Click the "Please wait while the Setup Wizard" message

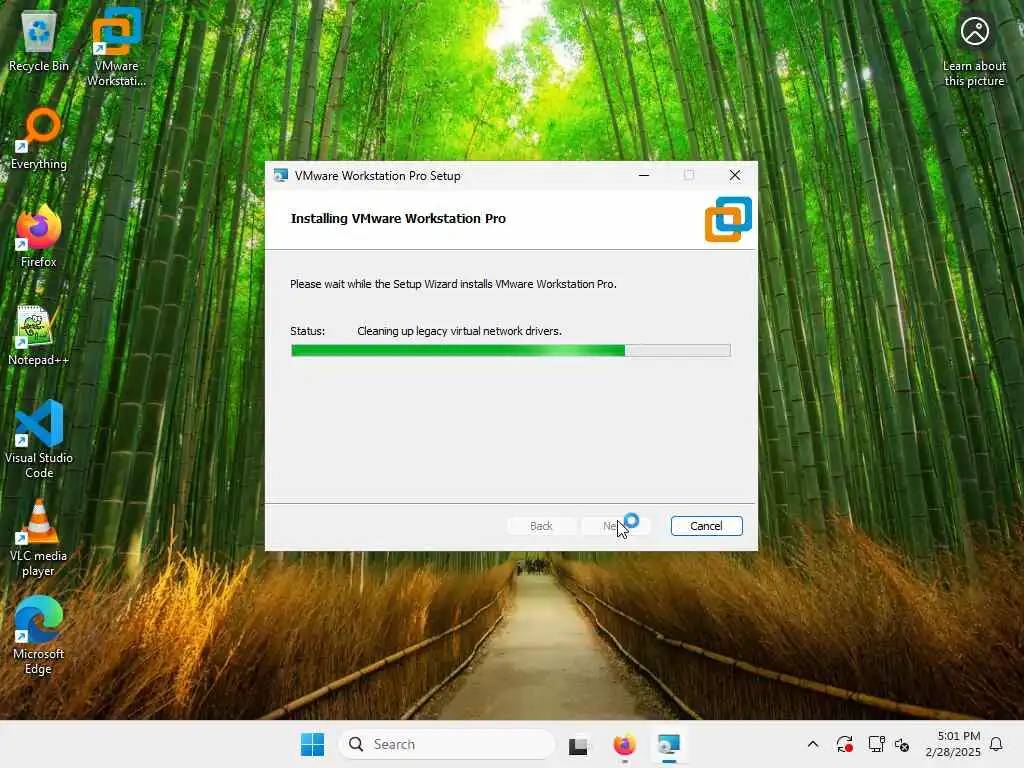453,284
